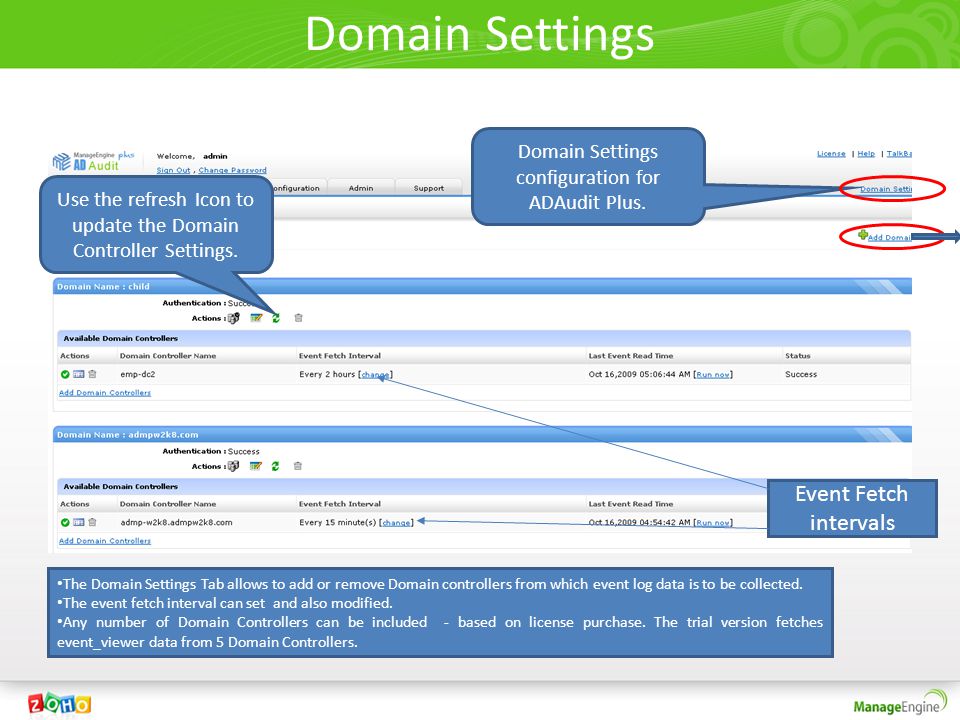Click the ManageEngine logo on the slide

click(x=900, y=703)
